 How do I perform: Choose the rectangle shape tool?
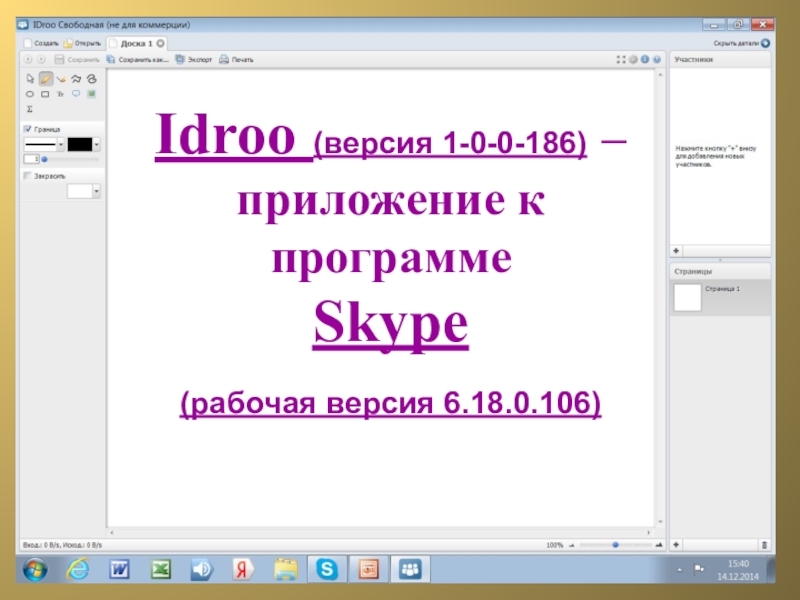coord(45,94)
